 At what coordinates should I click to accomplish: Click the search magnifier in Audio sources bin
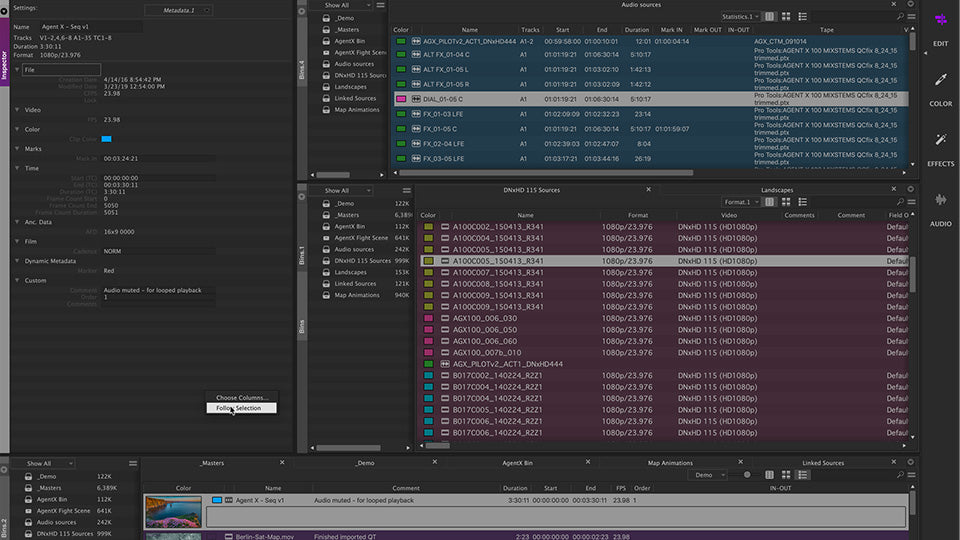click(x=900, y=17)
